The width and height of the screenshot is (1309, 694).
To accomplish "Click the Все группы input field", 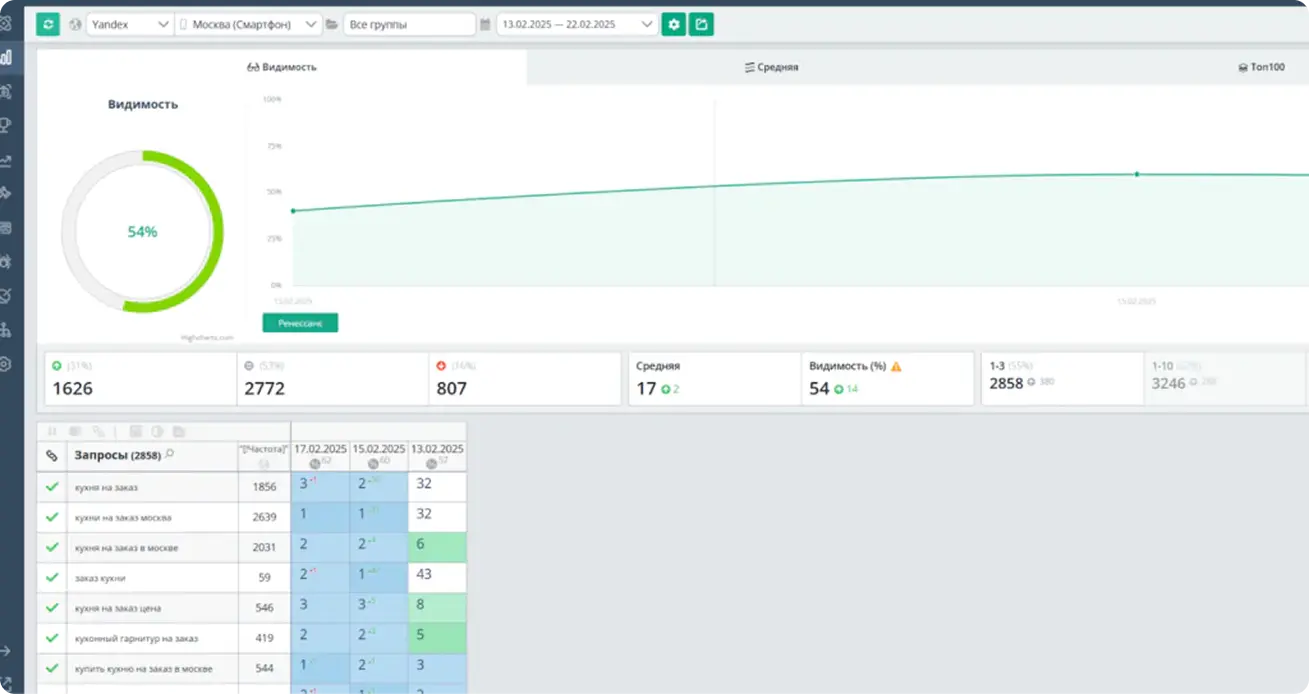I will tap(409, 24).
